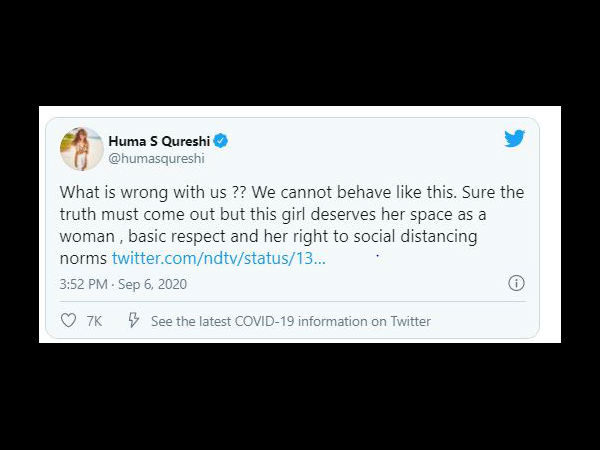This screenshot has height=450, width=600.
Task: Click the lightning bolt icon
Action: (134, 320)
